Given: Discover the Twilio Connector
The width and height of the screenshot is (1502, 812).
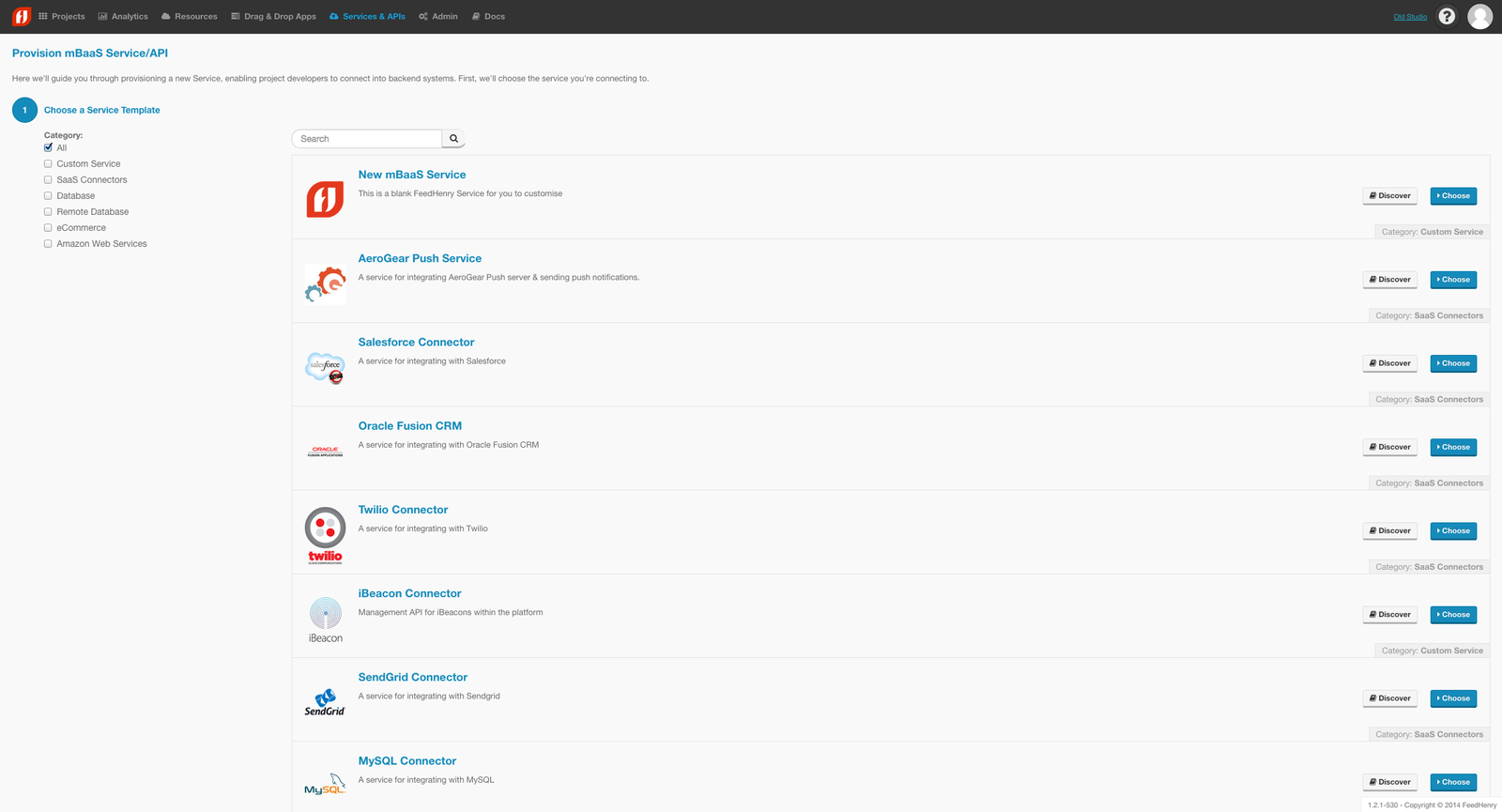Looking at the screenshot, I should (x=1389, y=531).
